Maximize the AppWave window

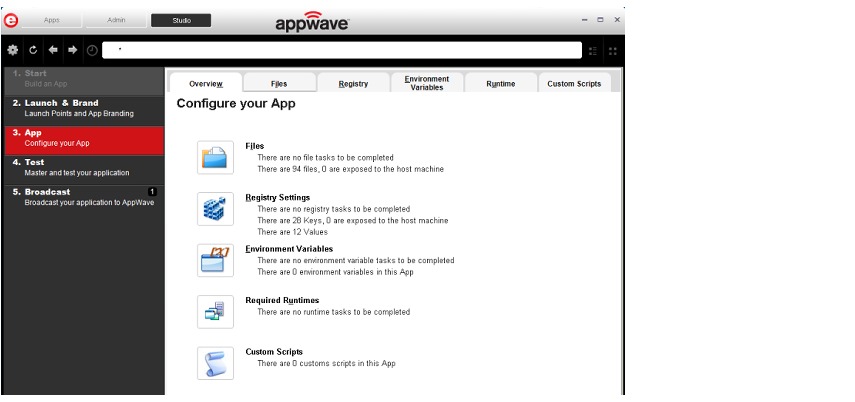(x=600, y=20)
